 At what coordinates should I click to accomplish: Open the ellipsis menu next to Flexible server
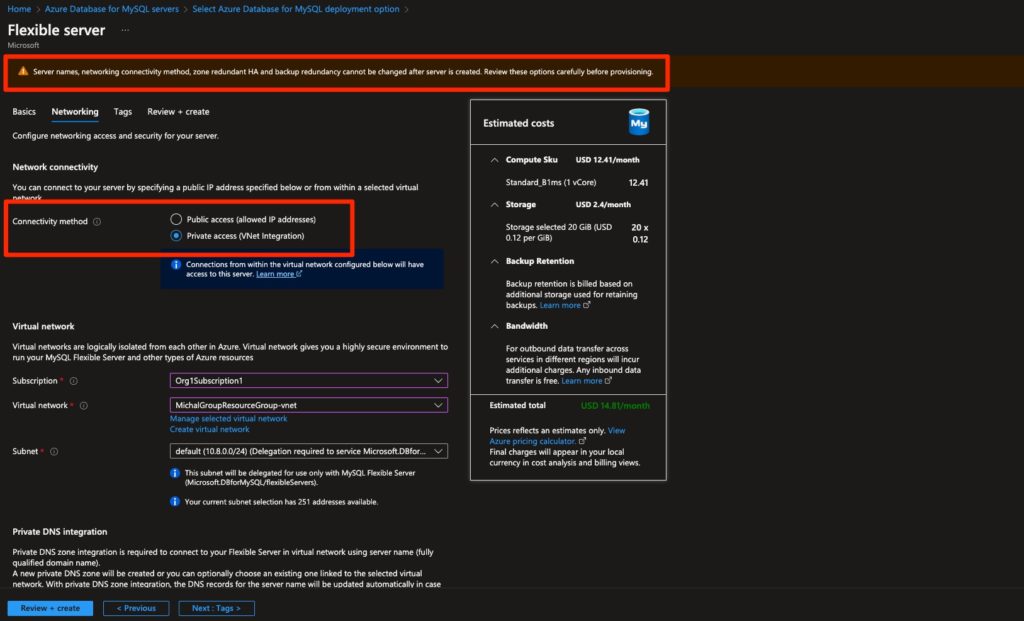(x=125, y=30)
